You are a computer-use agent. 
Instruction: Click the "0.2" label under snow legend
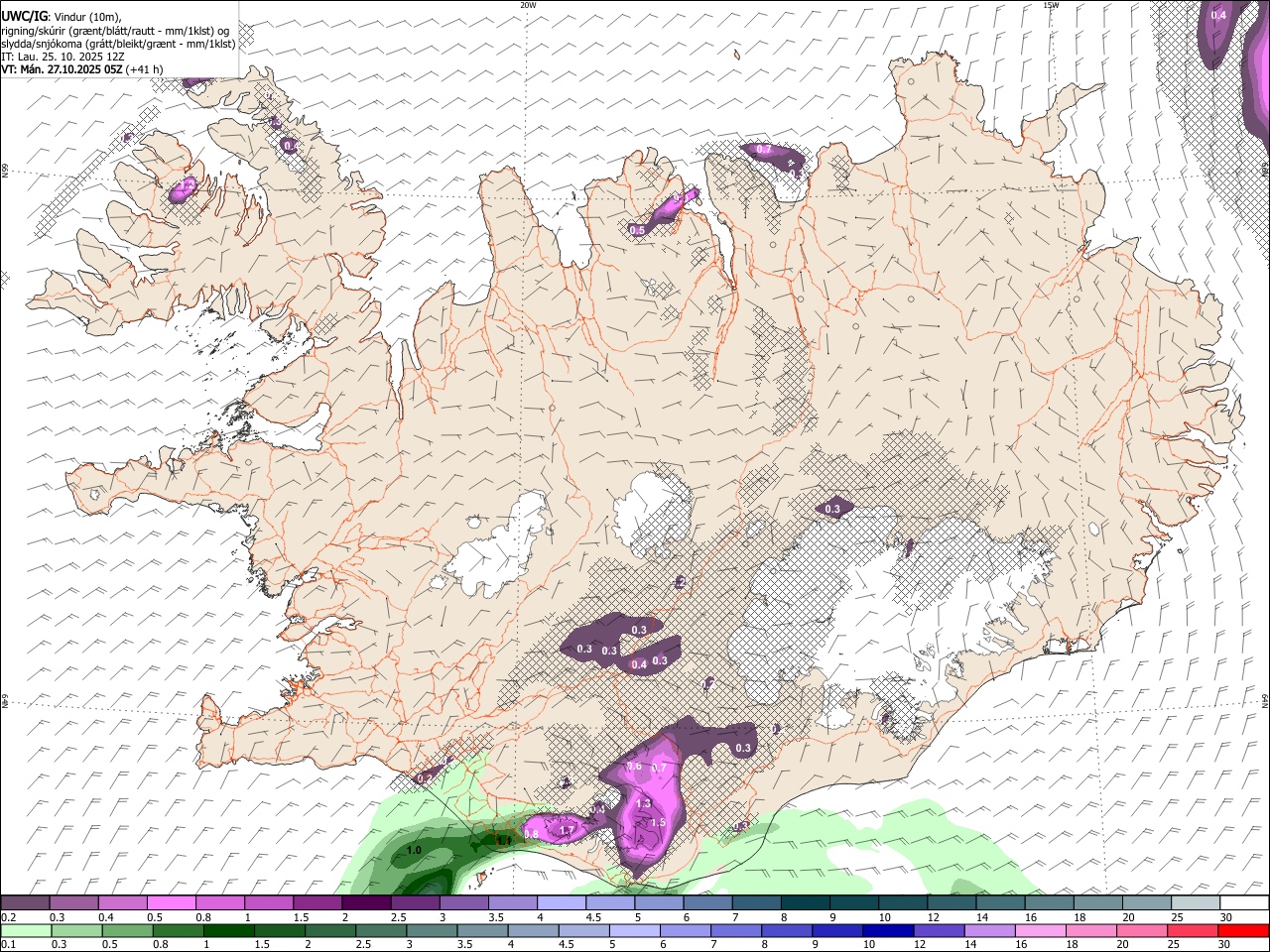tap(8, 917)
